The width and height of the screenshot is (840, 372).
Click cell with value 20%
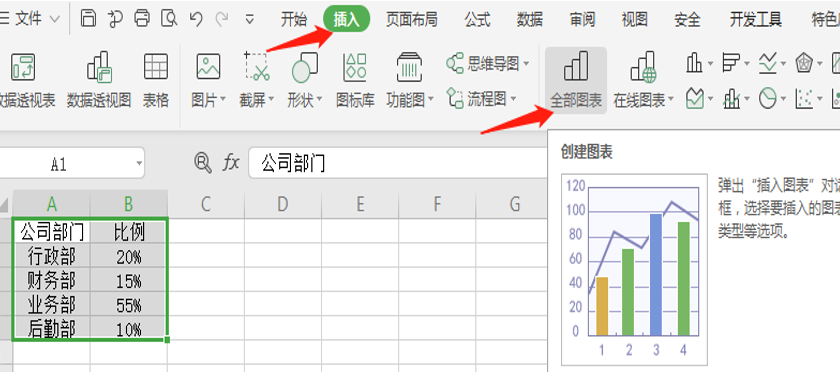click(x=129, y=256)
